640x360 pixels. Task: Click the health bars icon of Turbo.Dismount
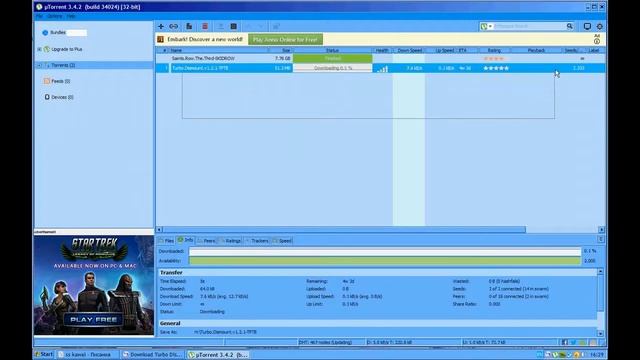[382, 69]
